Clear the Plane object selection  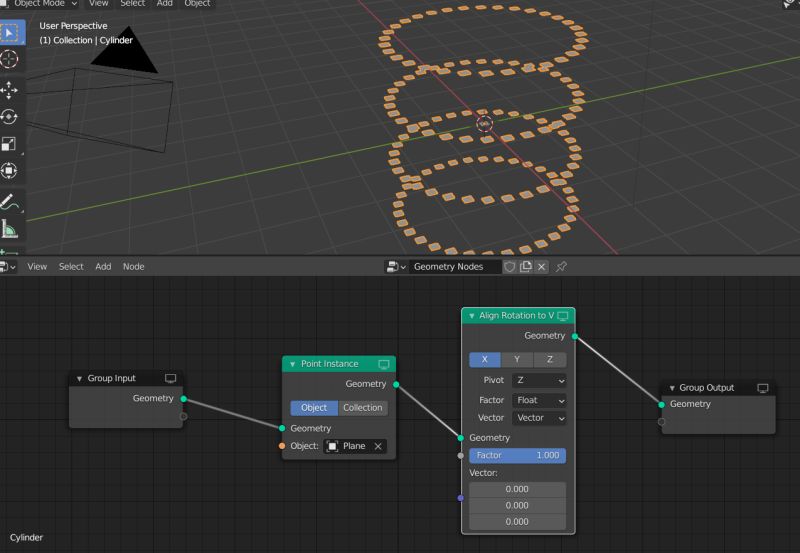pos(378,446)
